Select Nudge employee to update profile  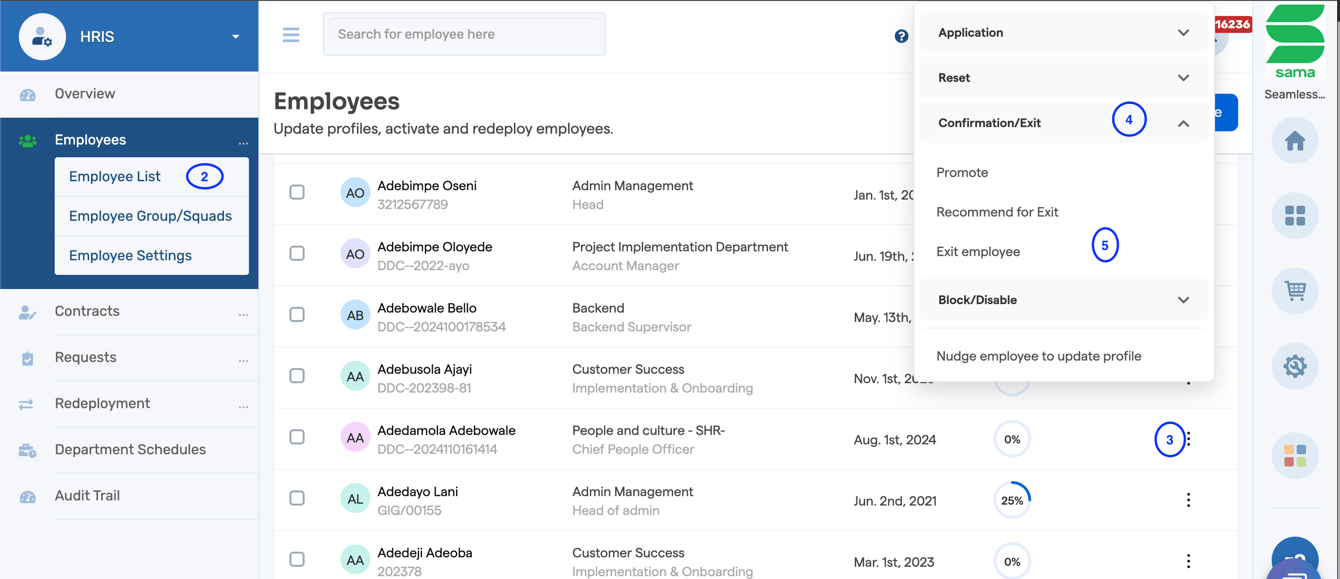tap(1039, 356)
